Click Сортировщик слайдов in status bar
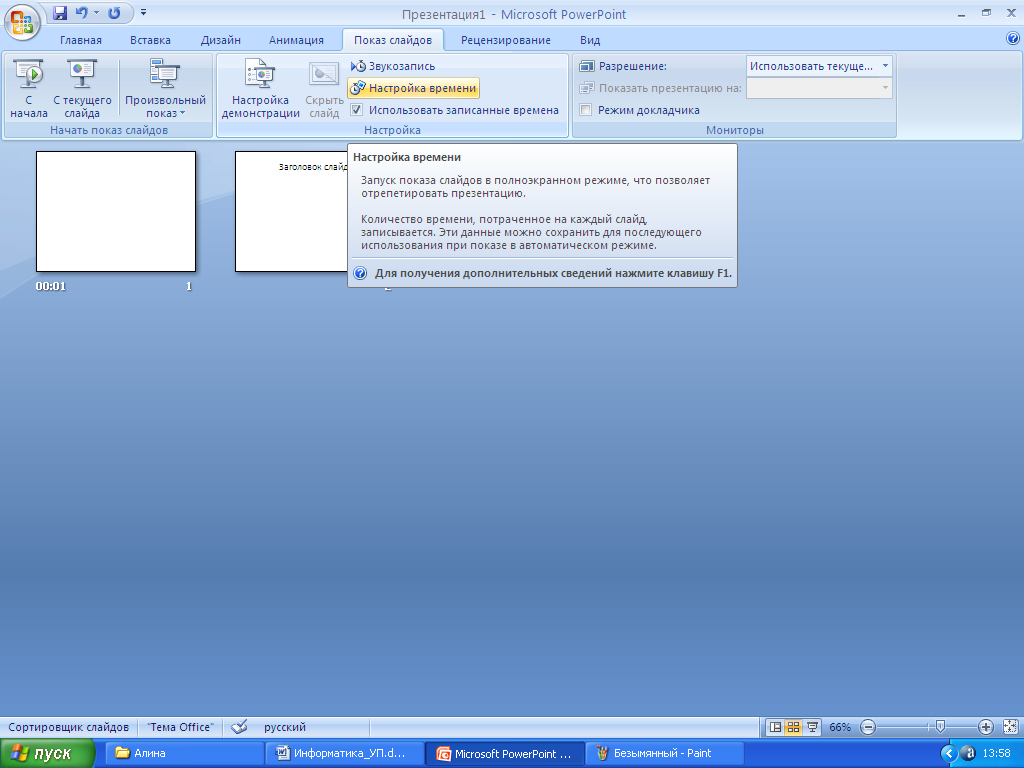The height and width of the screenshot is (768, 1024). pos(69,727)
